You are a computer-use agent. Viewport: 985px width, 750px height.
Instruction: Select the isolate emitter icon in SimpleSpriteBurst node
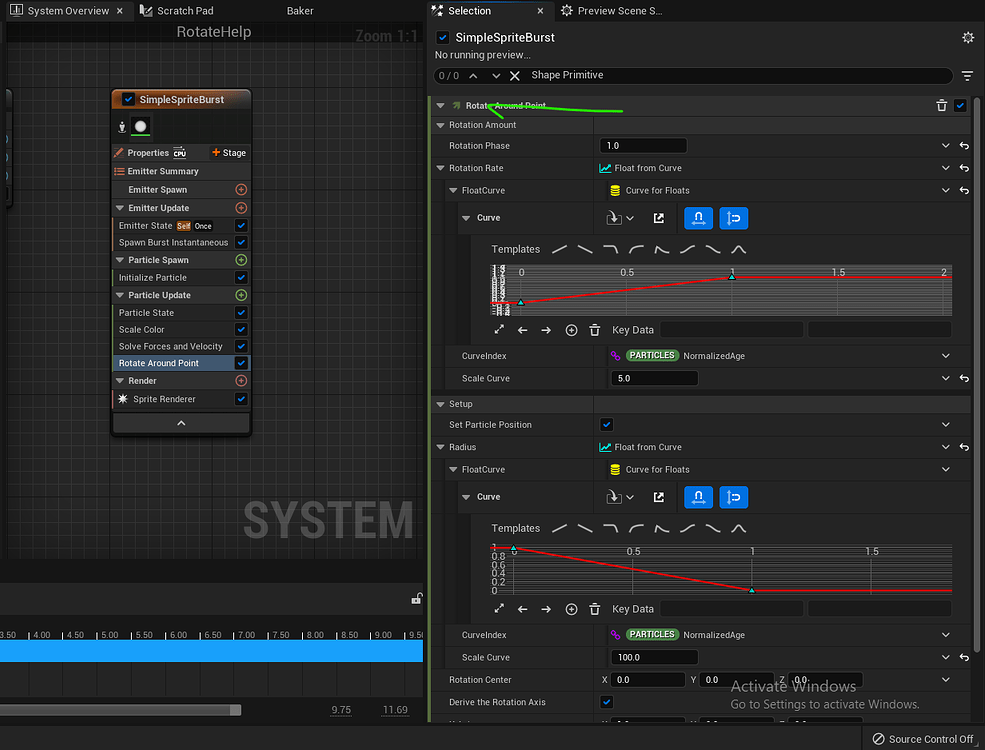[122, 127]
